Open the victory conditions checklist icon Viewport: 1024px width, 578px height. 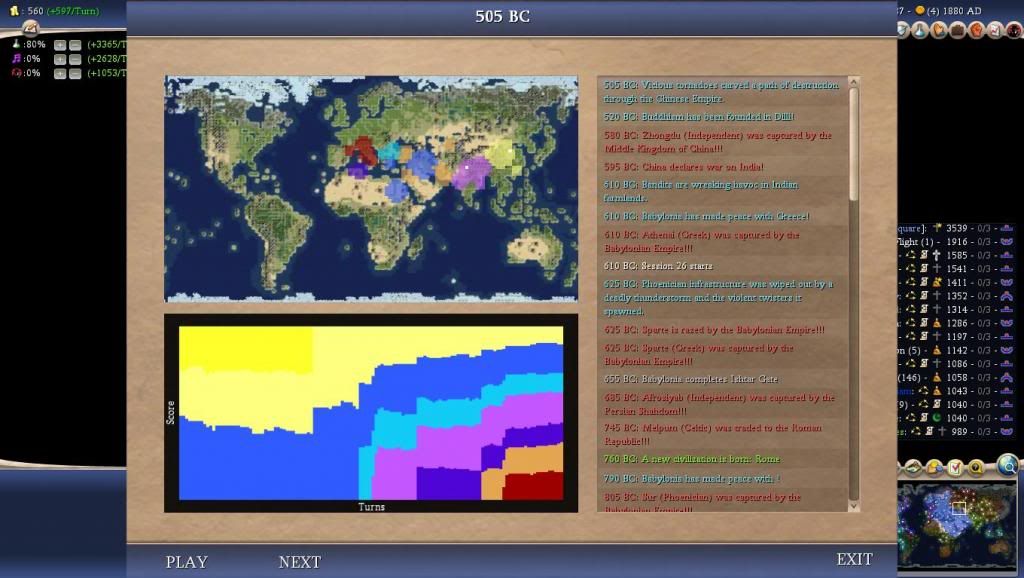click(995, 29)
